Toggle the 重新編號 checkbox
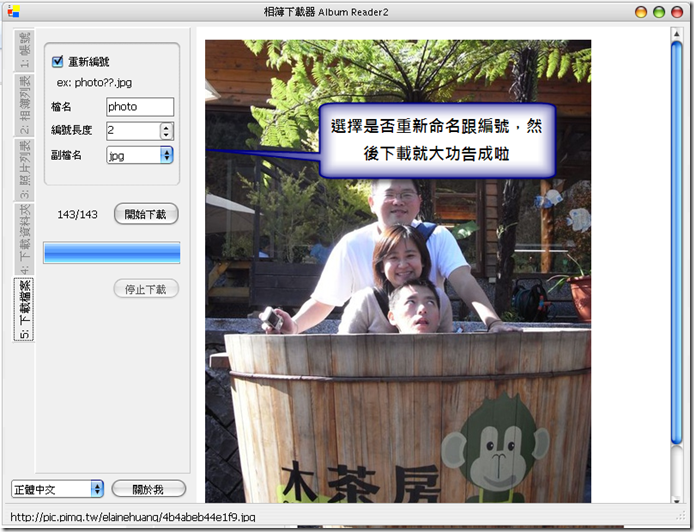The height and width of the screenshot is (532, 694). tap(58, 62)
